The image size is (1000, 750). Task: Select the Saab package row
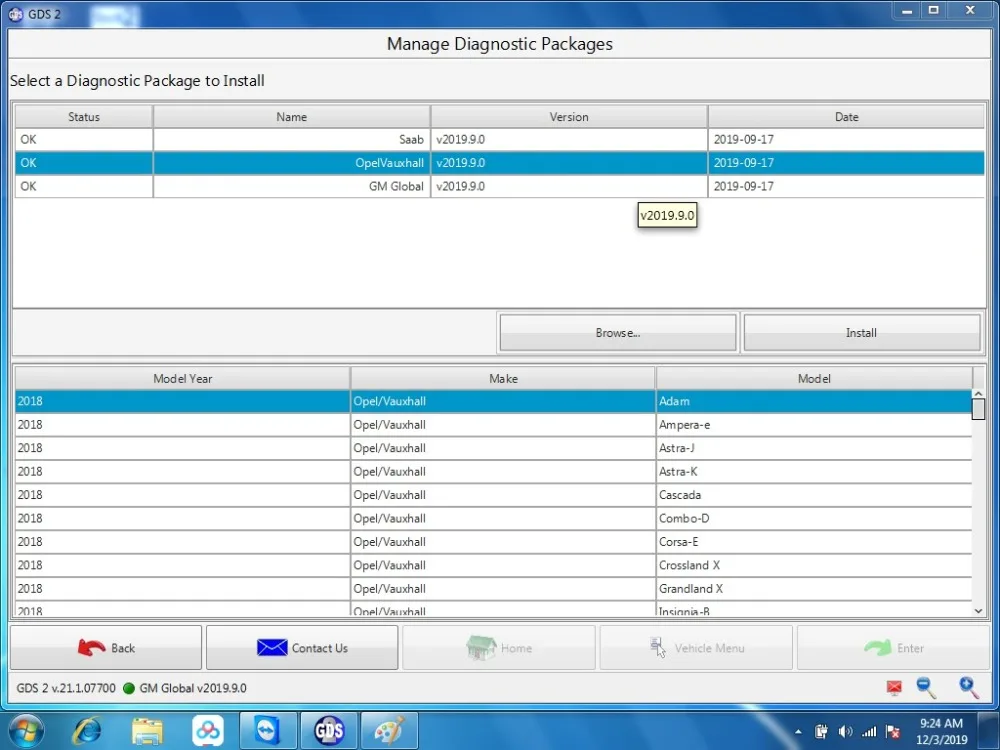coord(499,140)
